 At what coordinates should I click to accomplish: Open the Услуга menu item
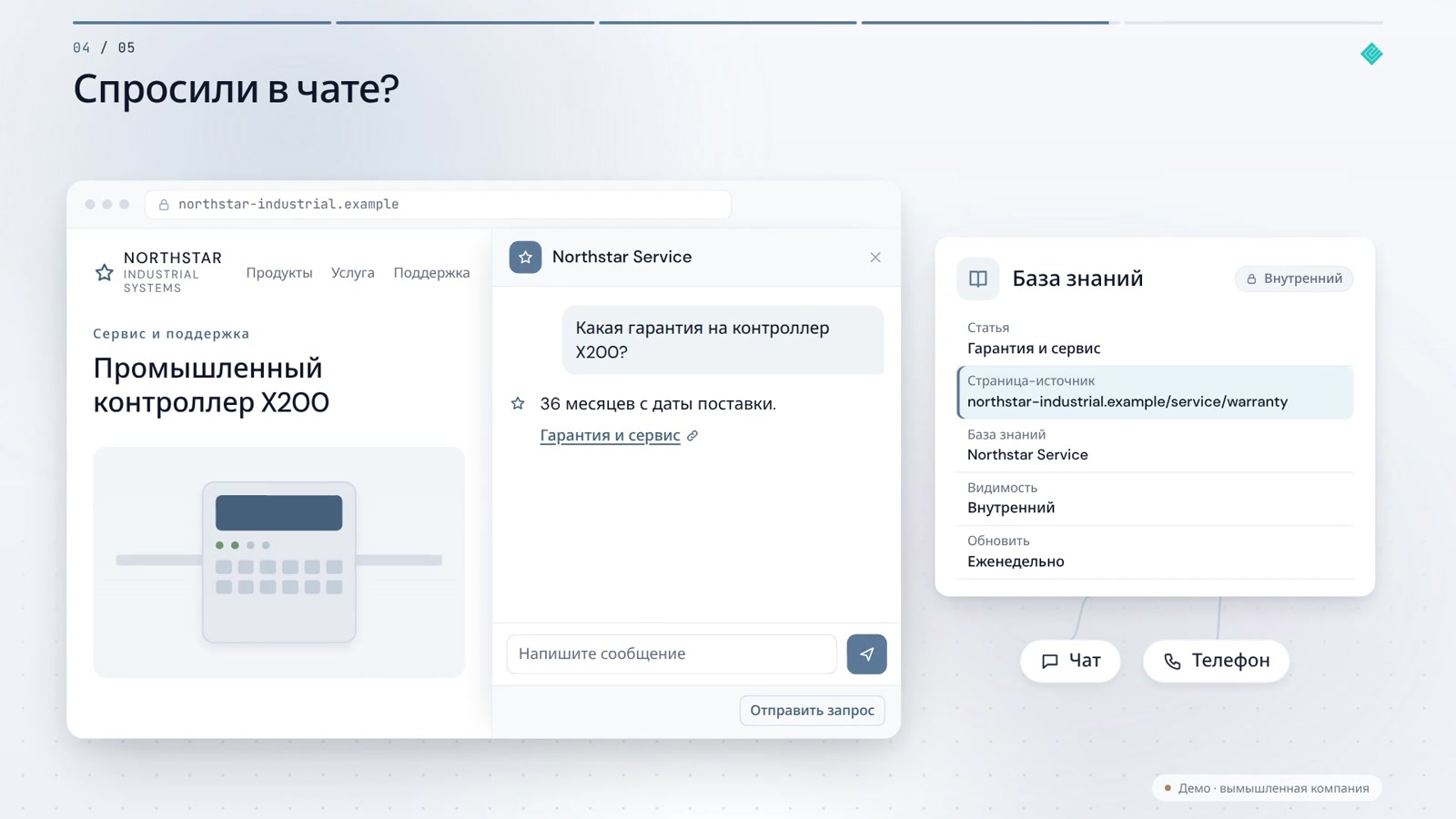pos(353,273)
